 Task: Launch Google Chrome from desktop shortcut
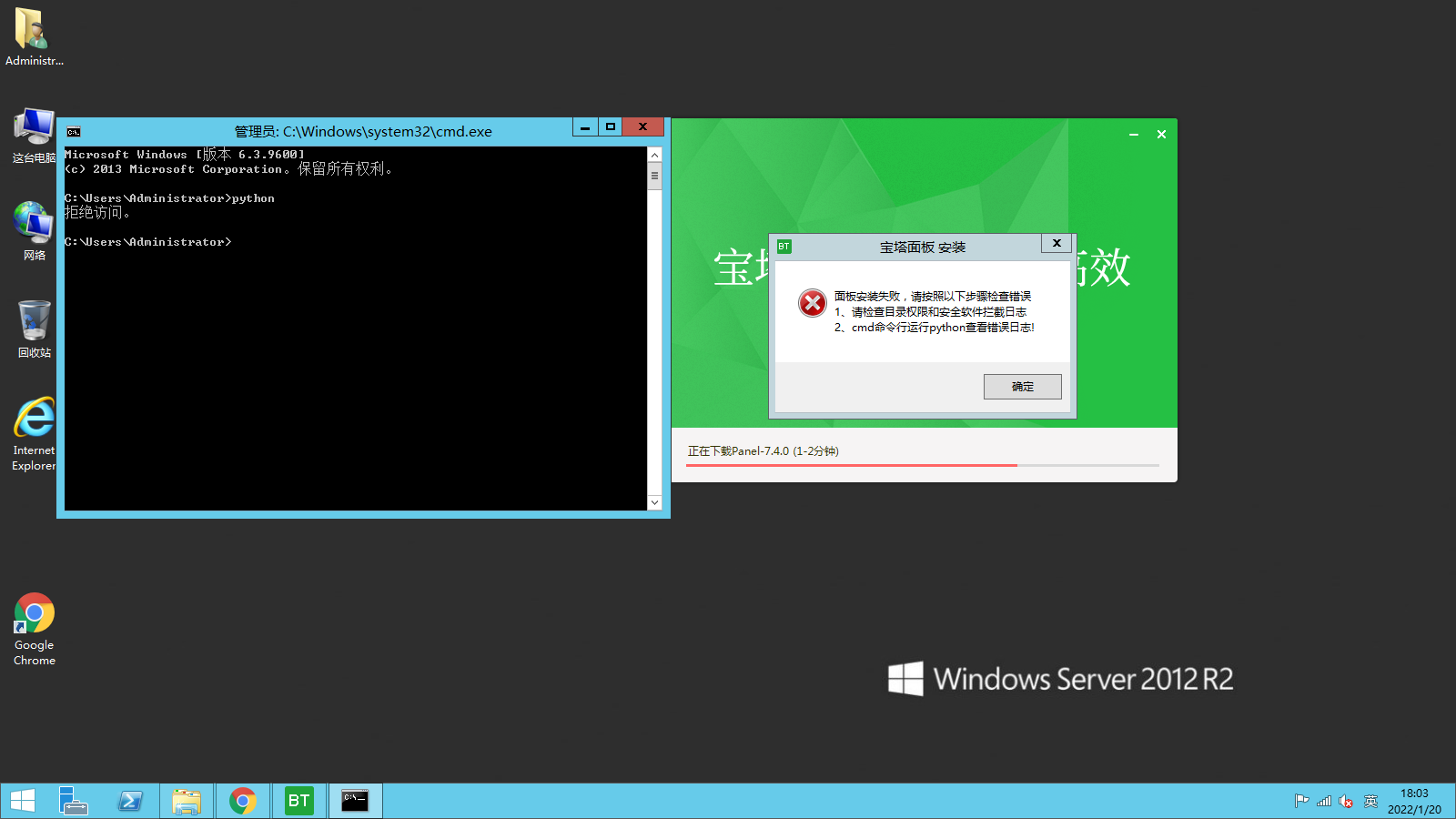point(34,629)
